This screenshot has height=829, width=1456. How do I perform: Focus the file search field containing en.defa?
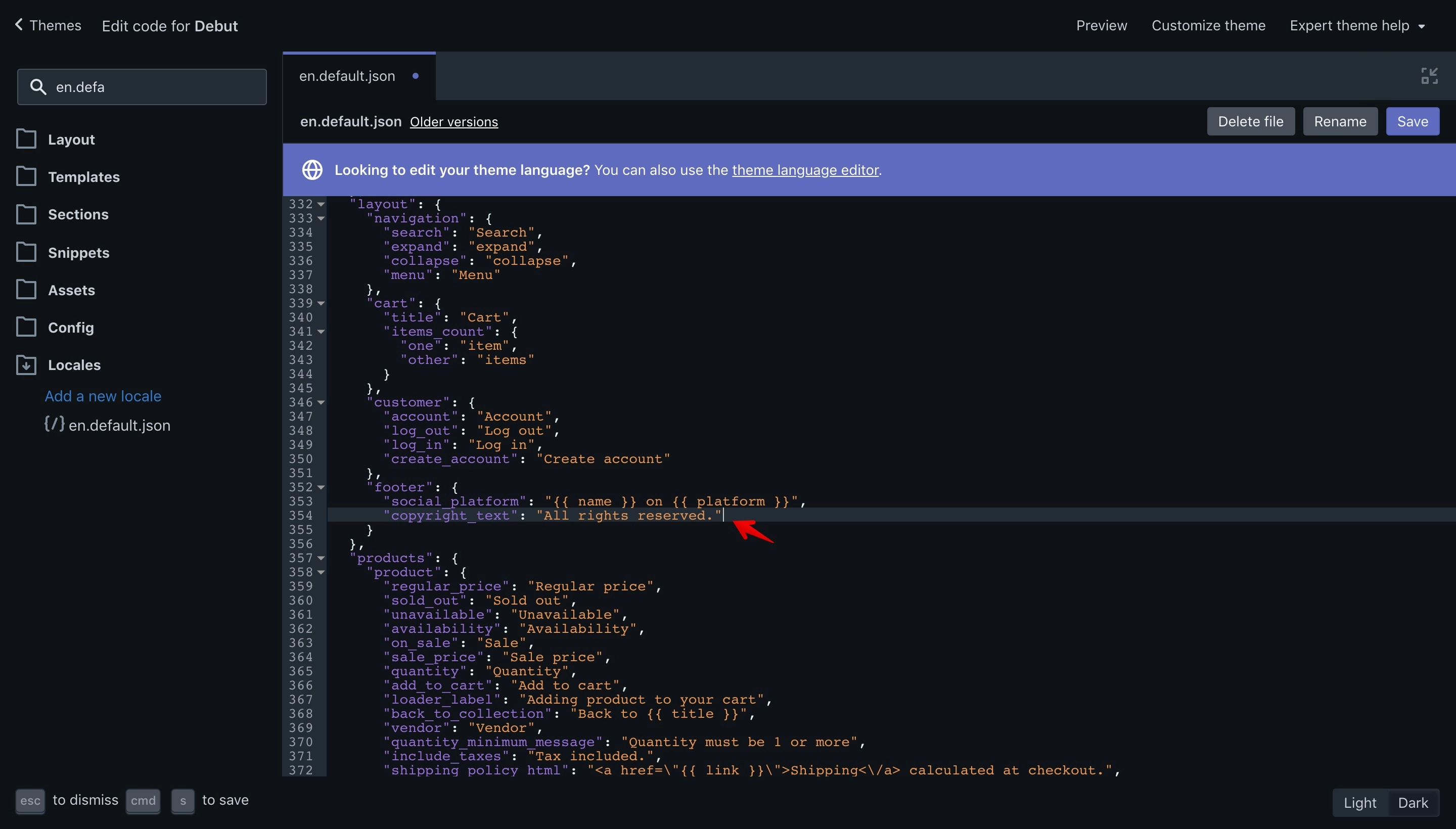pos(142,86)
